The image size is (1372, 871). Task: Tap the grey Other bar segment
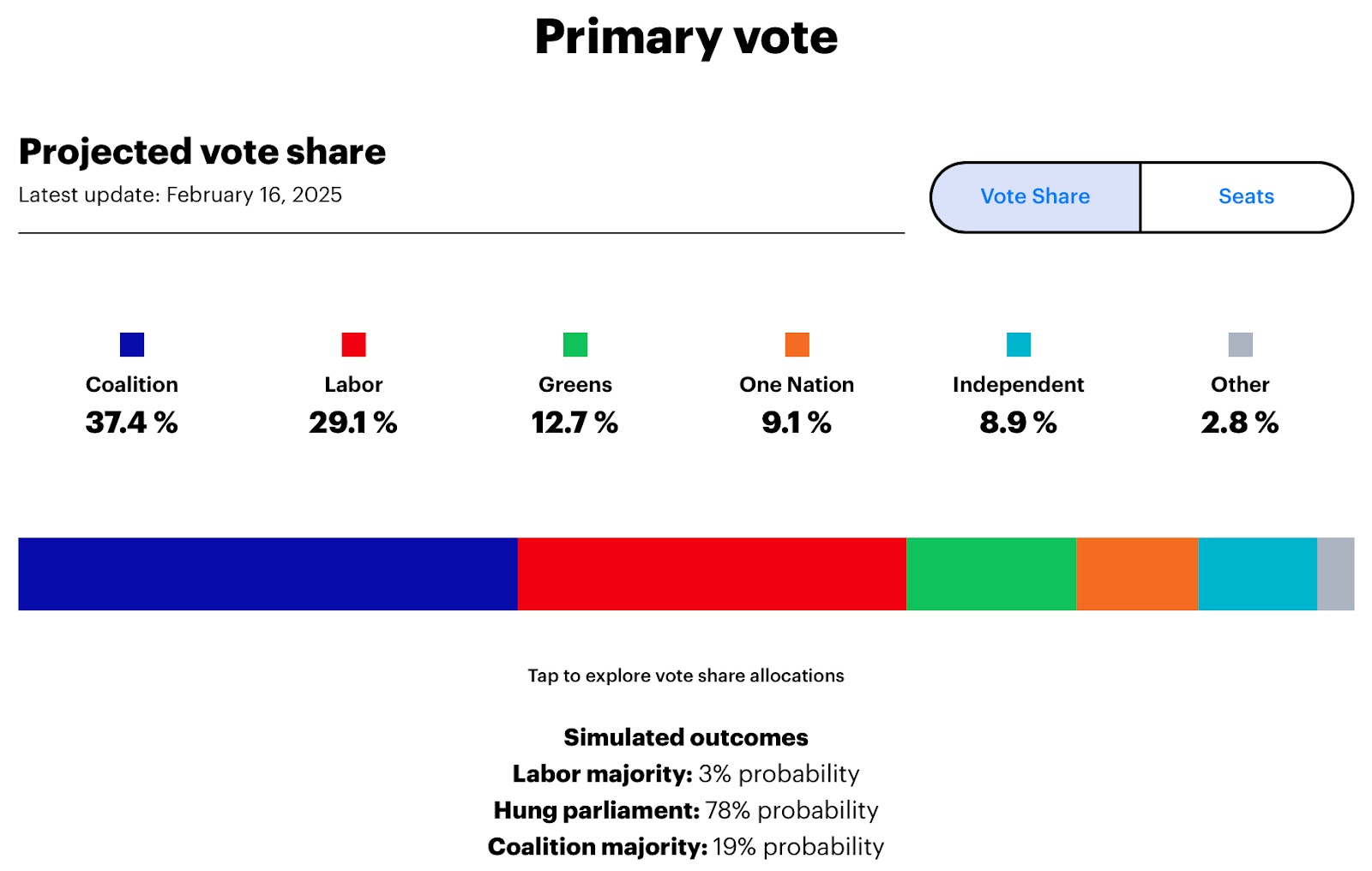coord(1335,574)
